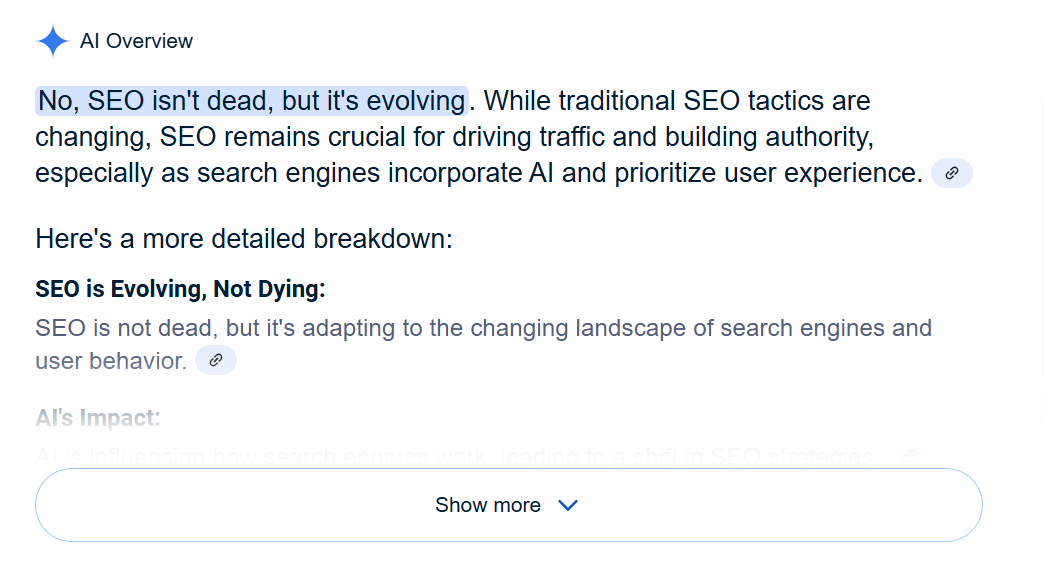Select the 'AI Overview' header label
Image resolution: width=1044 pixels, height=564 pixels.
[136, 41]
